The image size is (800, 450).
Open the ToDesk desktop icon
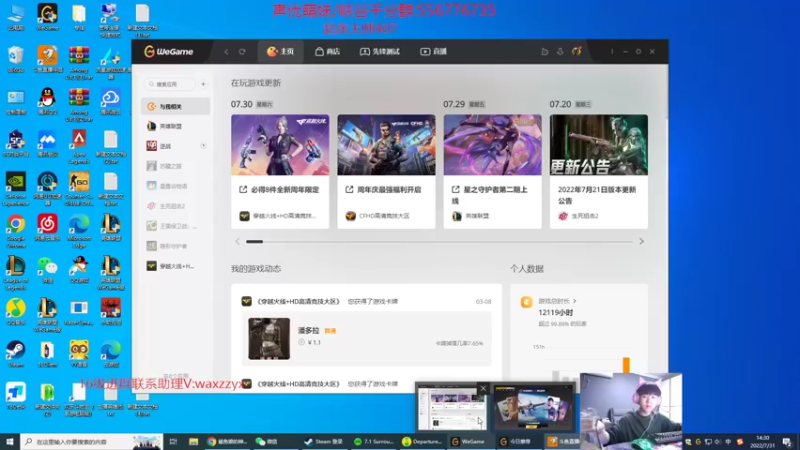[16, 396]
